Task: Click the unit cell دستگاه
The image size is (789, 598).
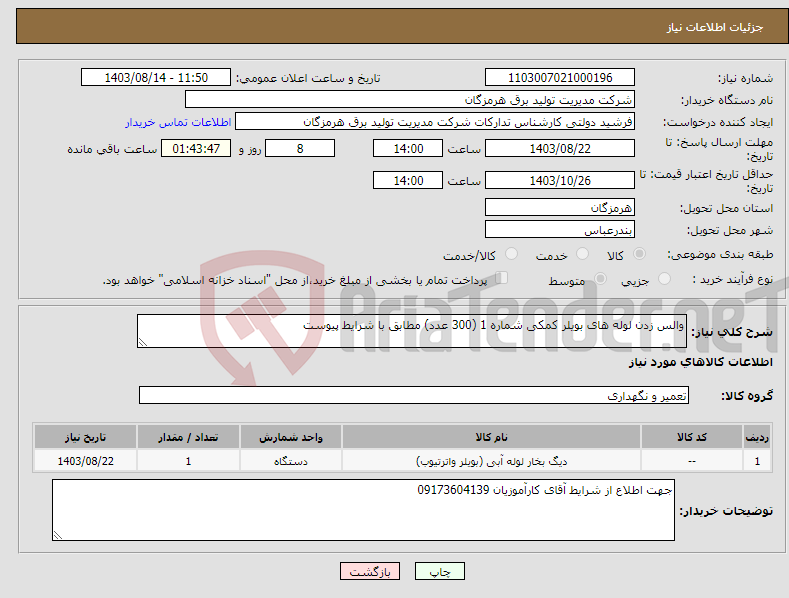Action: pyautogui.click(x=291, y=461)
